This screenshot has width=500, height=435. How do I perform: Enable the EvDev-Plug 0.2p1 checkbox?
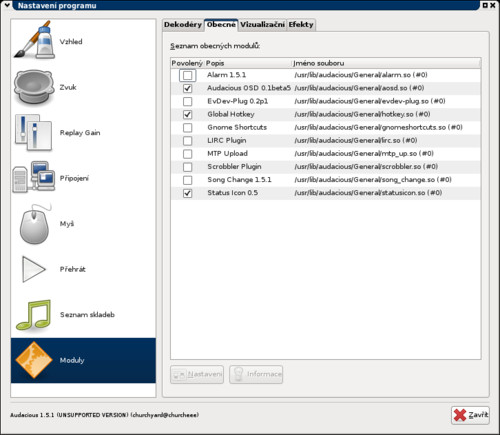pyautogui.click(x=187, y=101)
